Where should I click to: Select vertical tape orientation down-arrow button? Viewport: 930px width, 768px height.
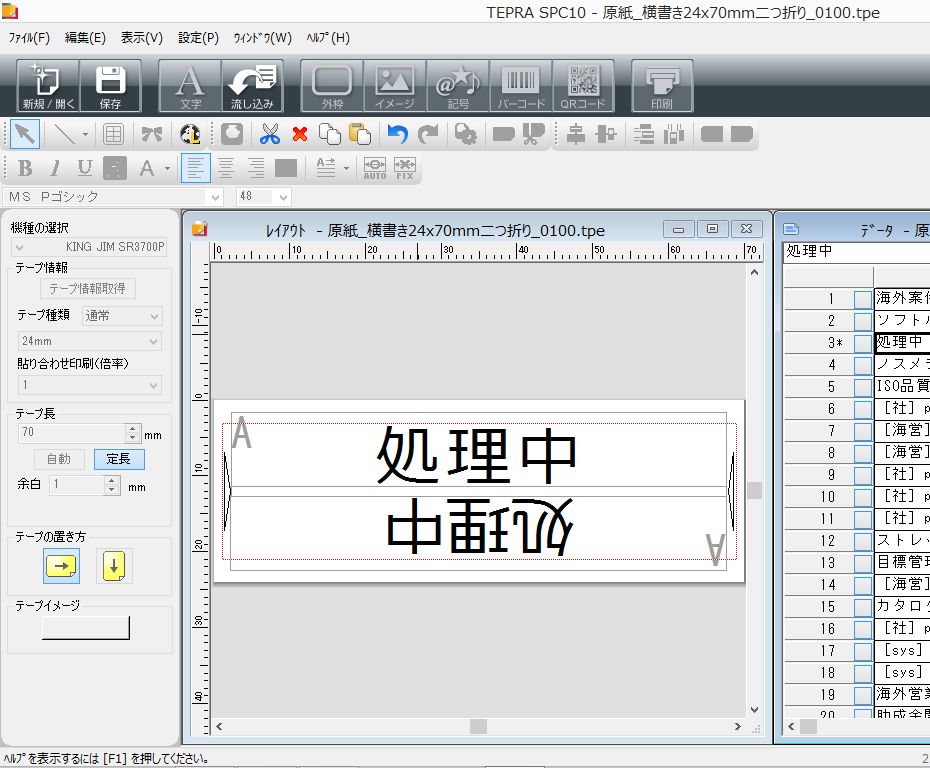pyautogui.click(x=114, y=565)
